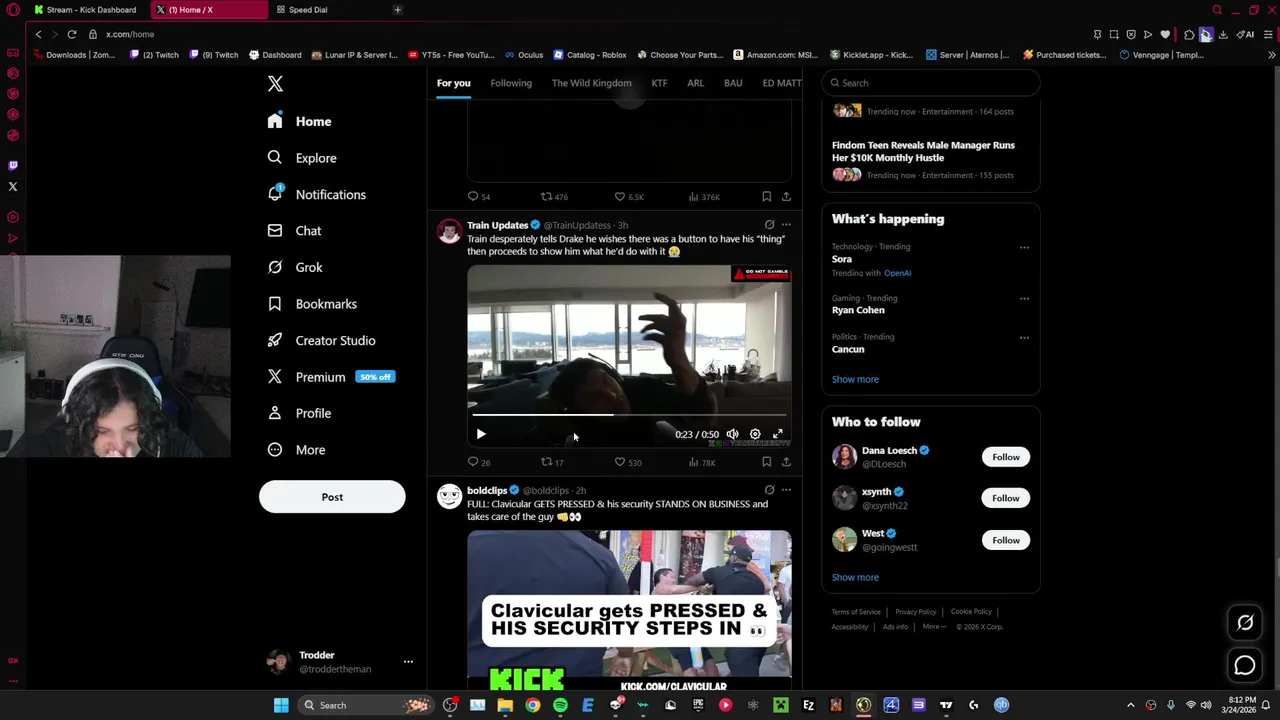View analytics of Train Updates post
Image resolution: width=1280 pixels, height=720 pixels.
click(701, 462)
